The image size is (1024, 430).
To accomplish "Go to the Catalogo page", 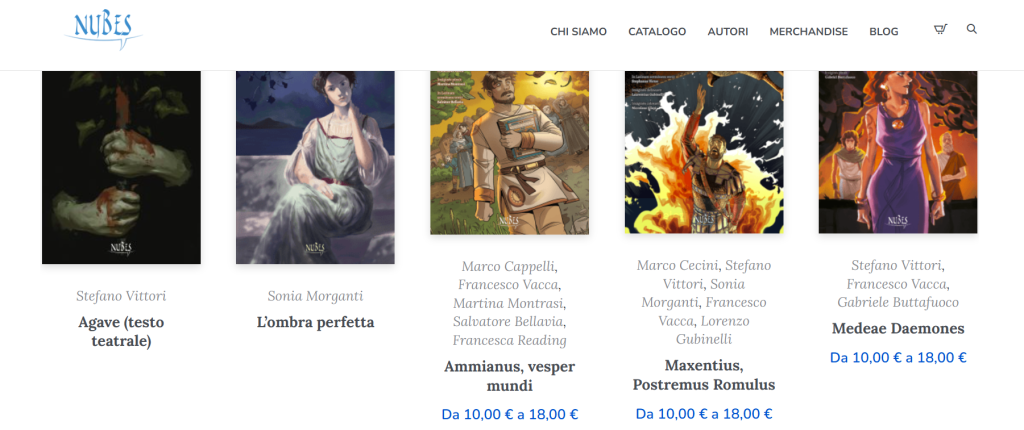I will click(x=657, y=31).
